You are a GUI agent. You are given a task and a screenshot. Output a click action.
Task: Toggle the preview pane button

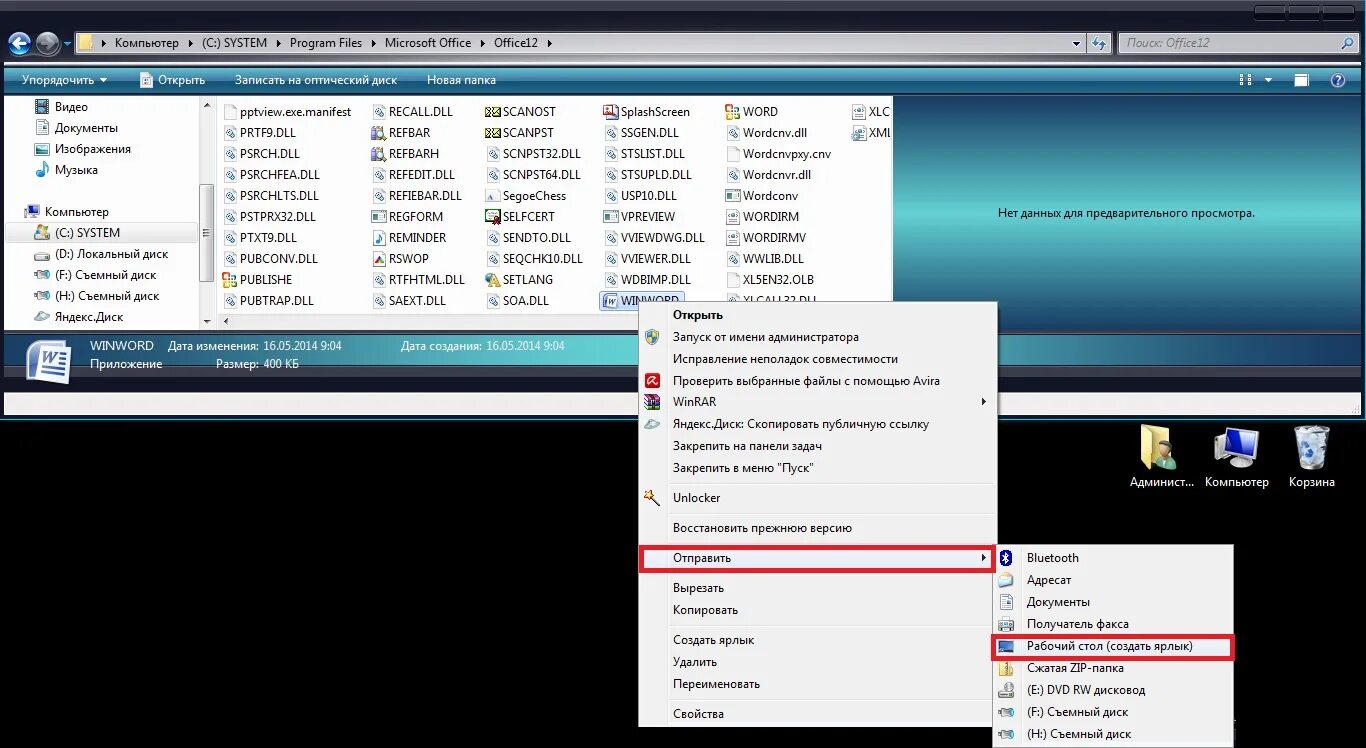(1301, 80)
